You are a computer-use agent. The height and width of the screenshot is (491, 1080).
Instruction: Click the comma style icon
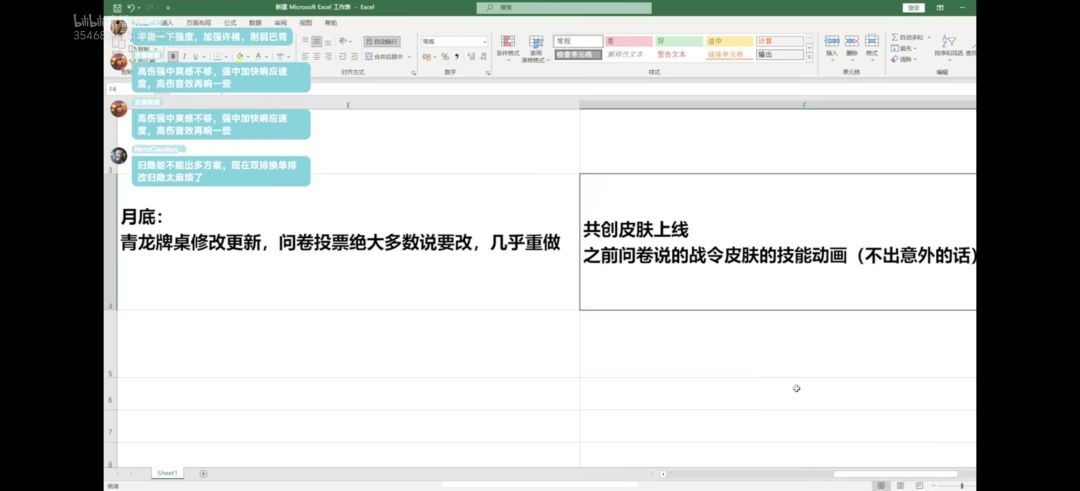click(457, 56)
